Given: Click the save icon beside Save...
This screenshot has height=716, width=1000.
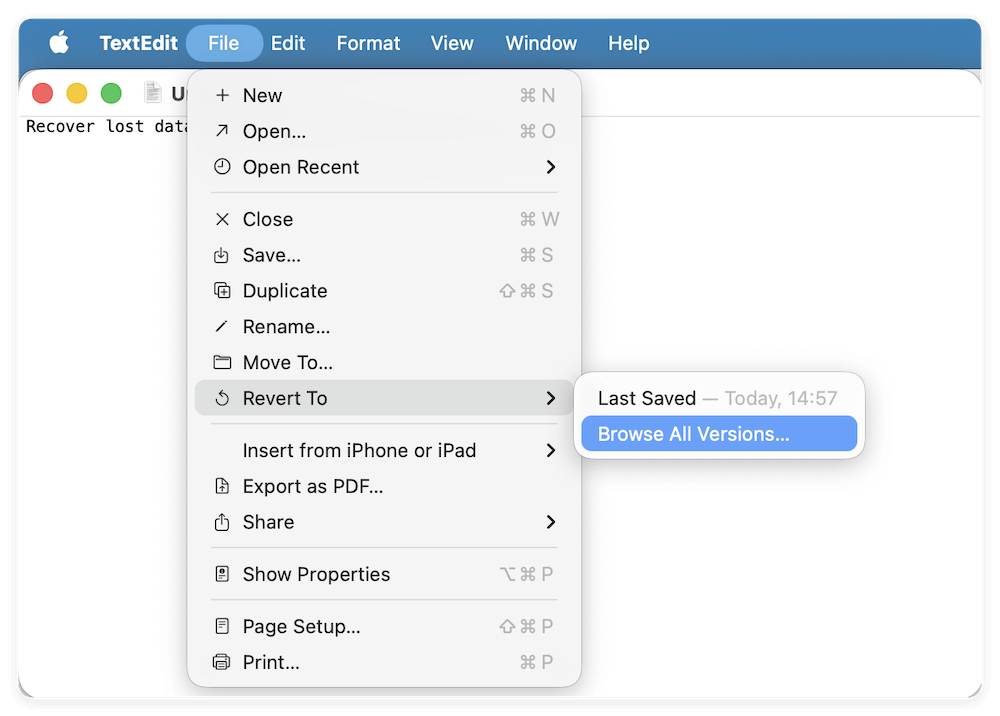Looking at the screenshot, I should (220, 255).
